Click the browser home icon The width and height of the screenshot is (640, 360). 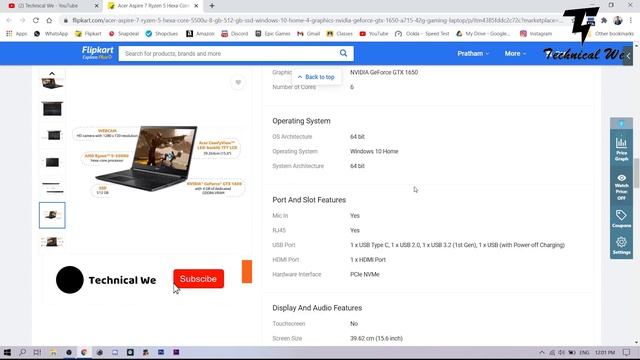[49, 20]
